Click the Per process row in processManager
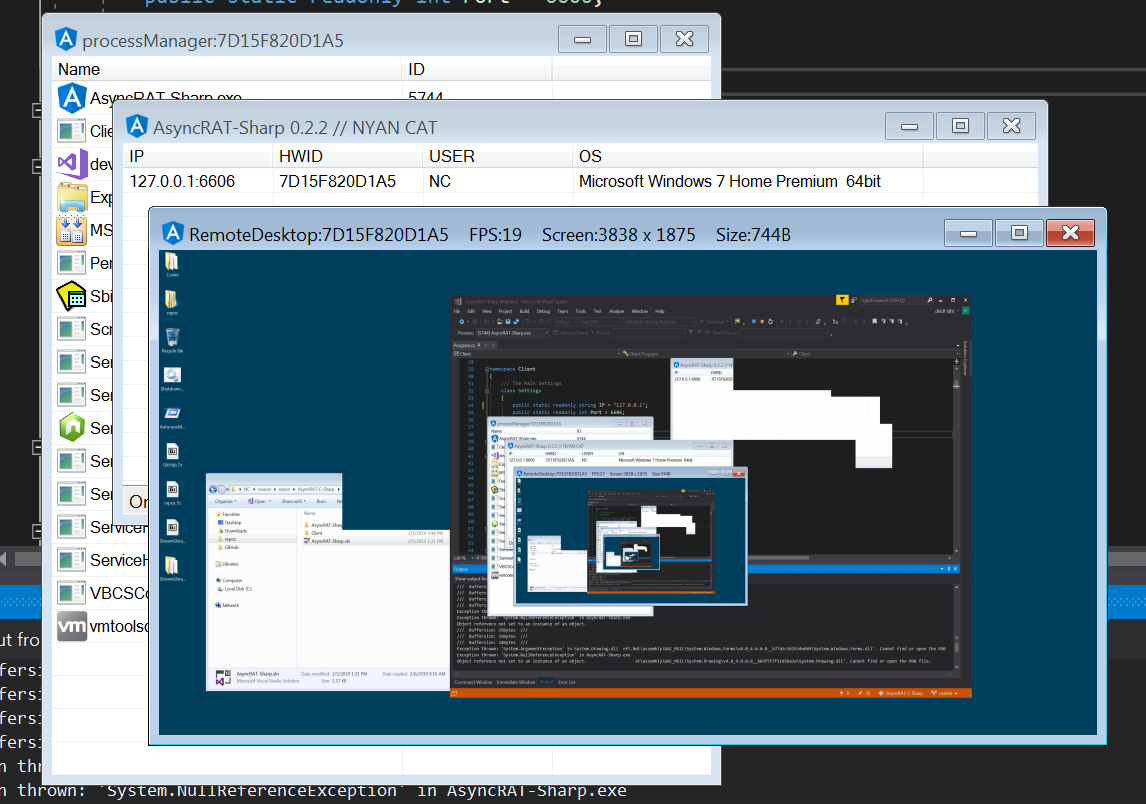This screenshot has width=1146, height=804. pyautogui.click(x=84, y=263)
